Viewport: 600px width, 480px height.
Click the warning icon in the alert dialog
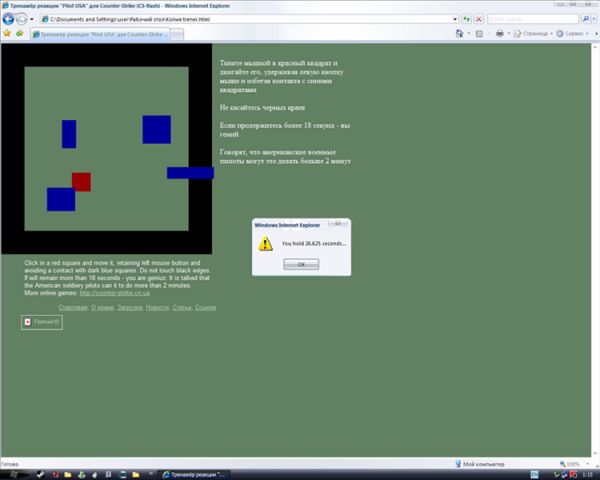click(x=266, y=243)
